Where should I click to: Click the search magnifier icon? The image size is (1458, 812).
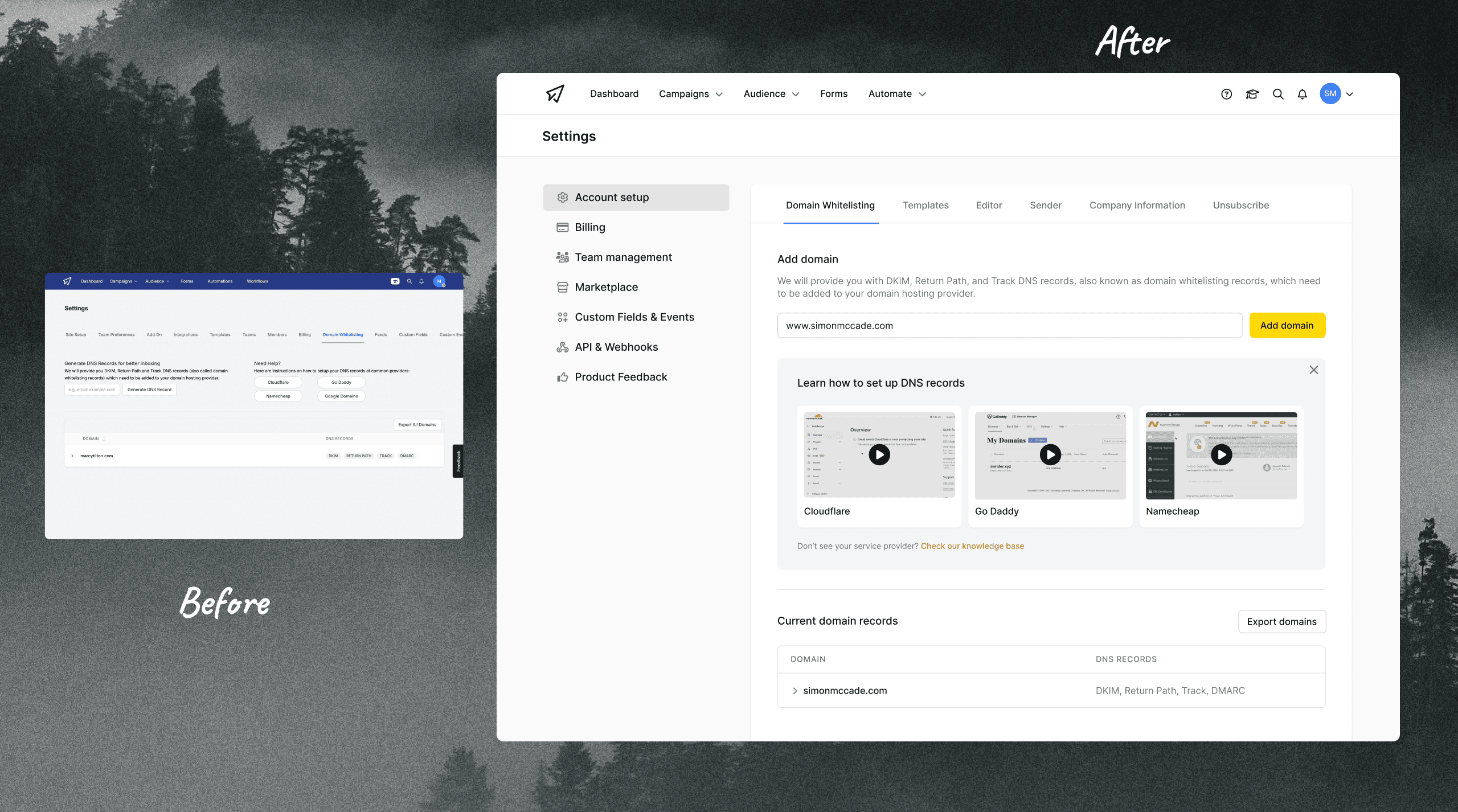(1278, 94)
